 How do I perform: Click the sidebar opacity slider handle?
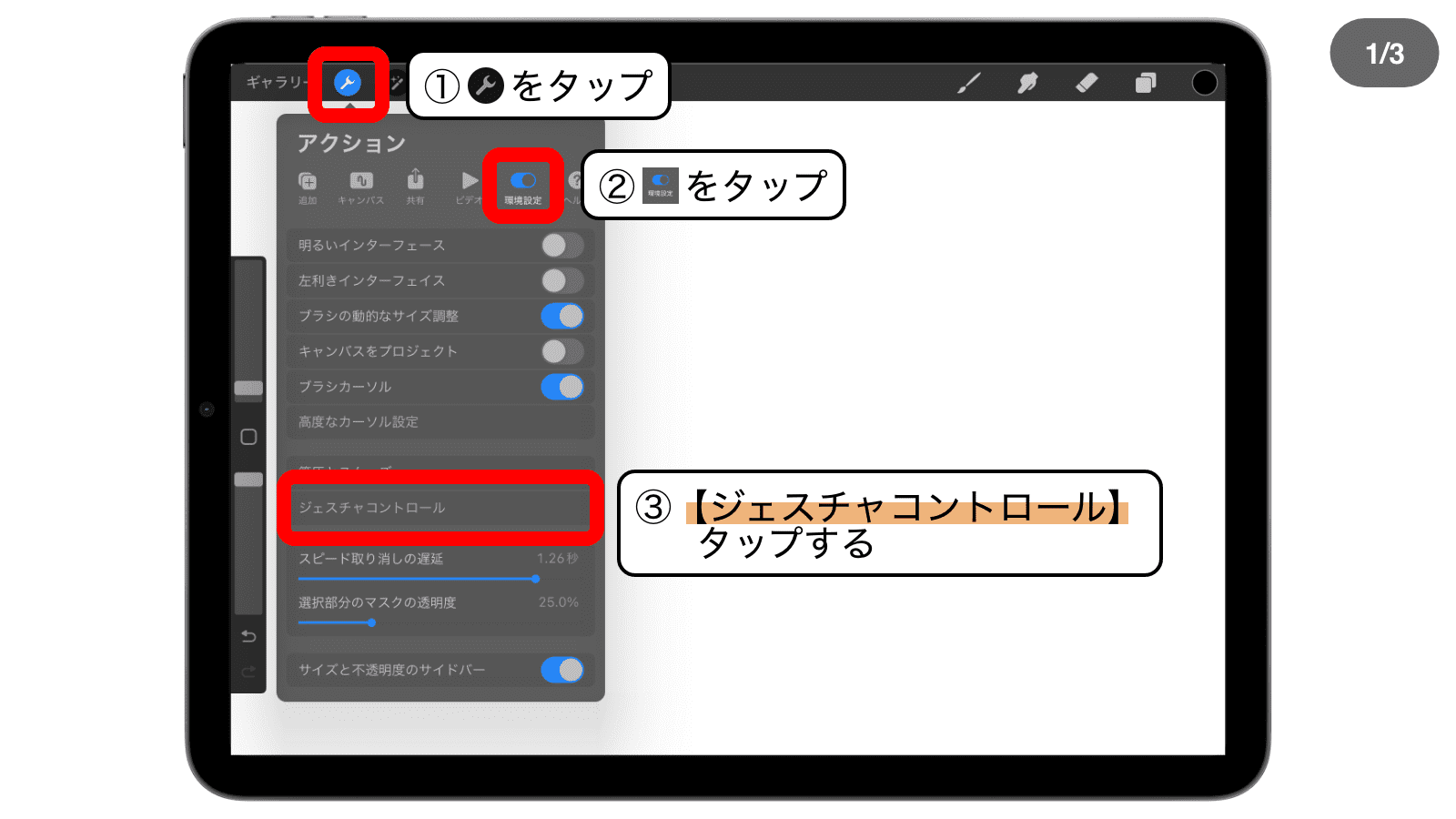tap(248, 480)
